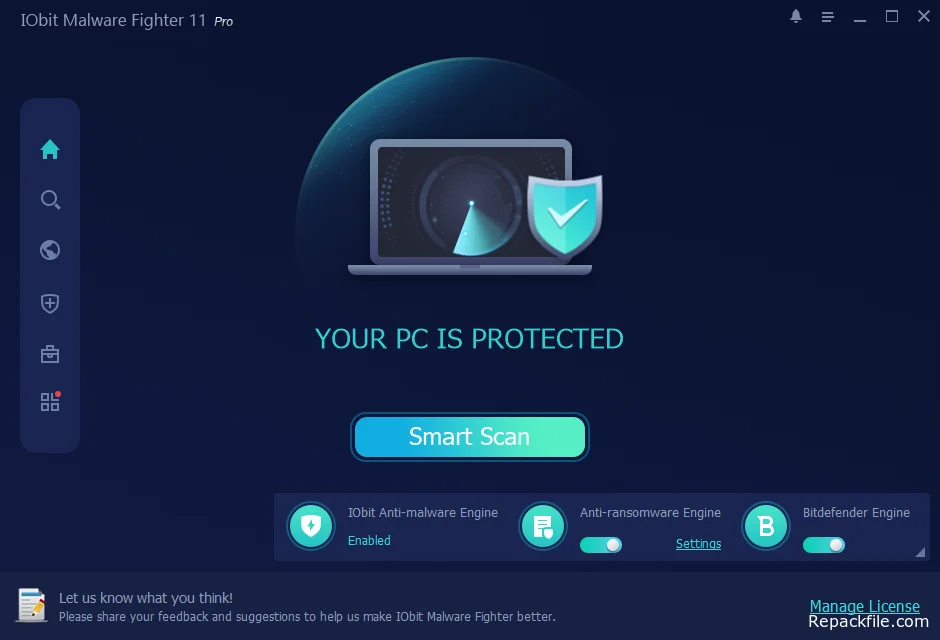
Task: Toggle the Anti-ransomware Engine switch
Action: tap(601, 545)
